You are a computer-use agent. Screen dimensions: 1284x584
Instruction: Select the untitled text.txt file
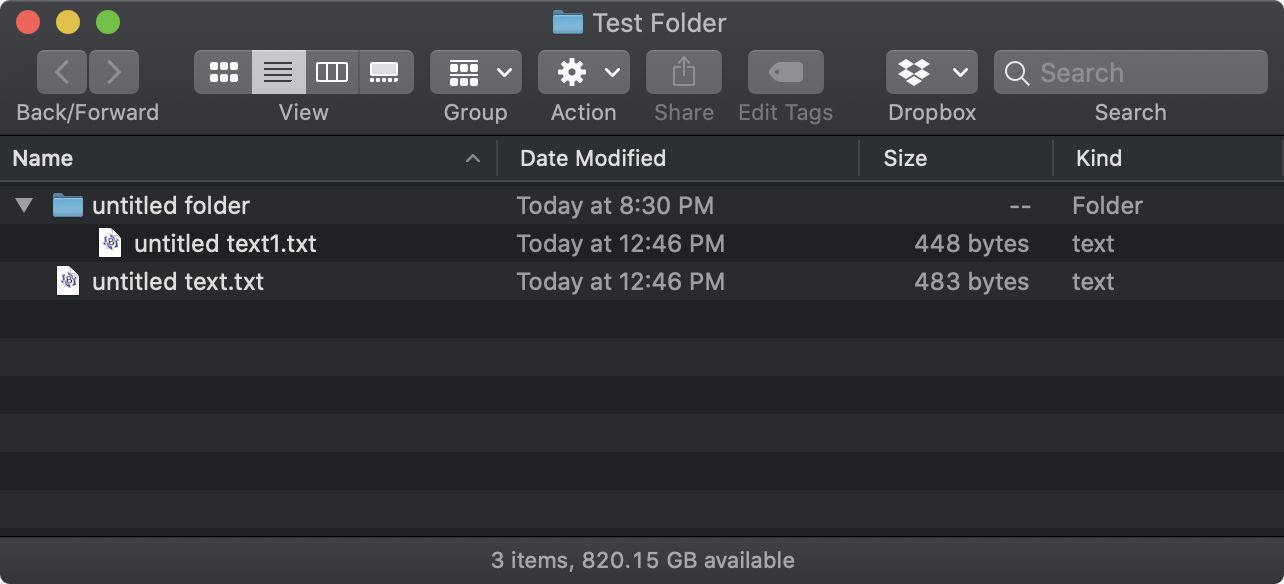pos(178,282)
